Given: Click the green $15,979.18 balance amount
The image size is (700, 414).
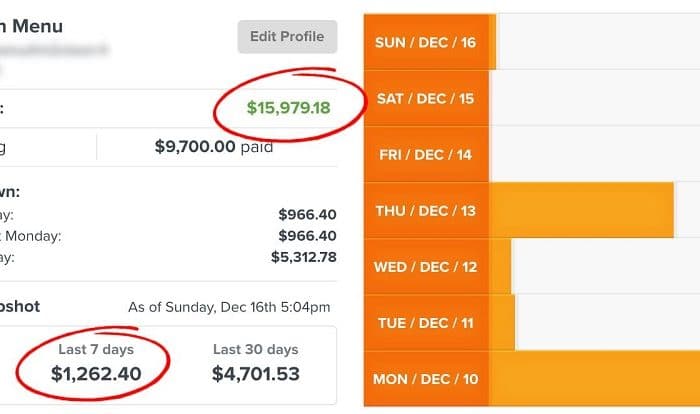Looking at the screenshot, I should point(288,108).
